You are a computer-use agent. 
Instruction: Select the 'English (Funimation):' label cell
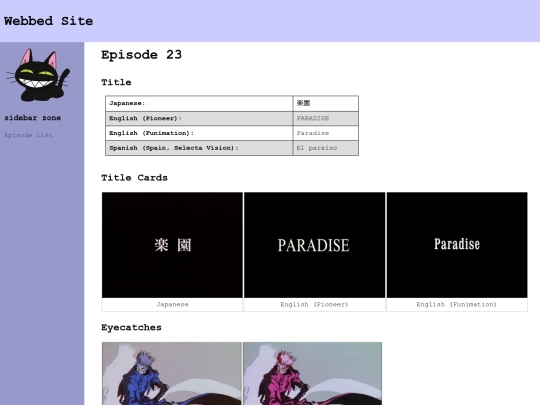(x=199, y=133)
